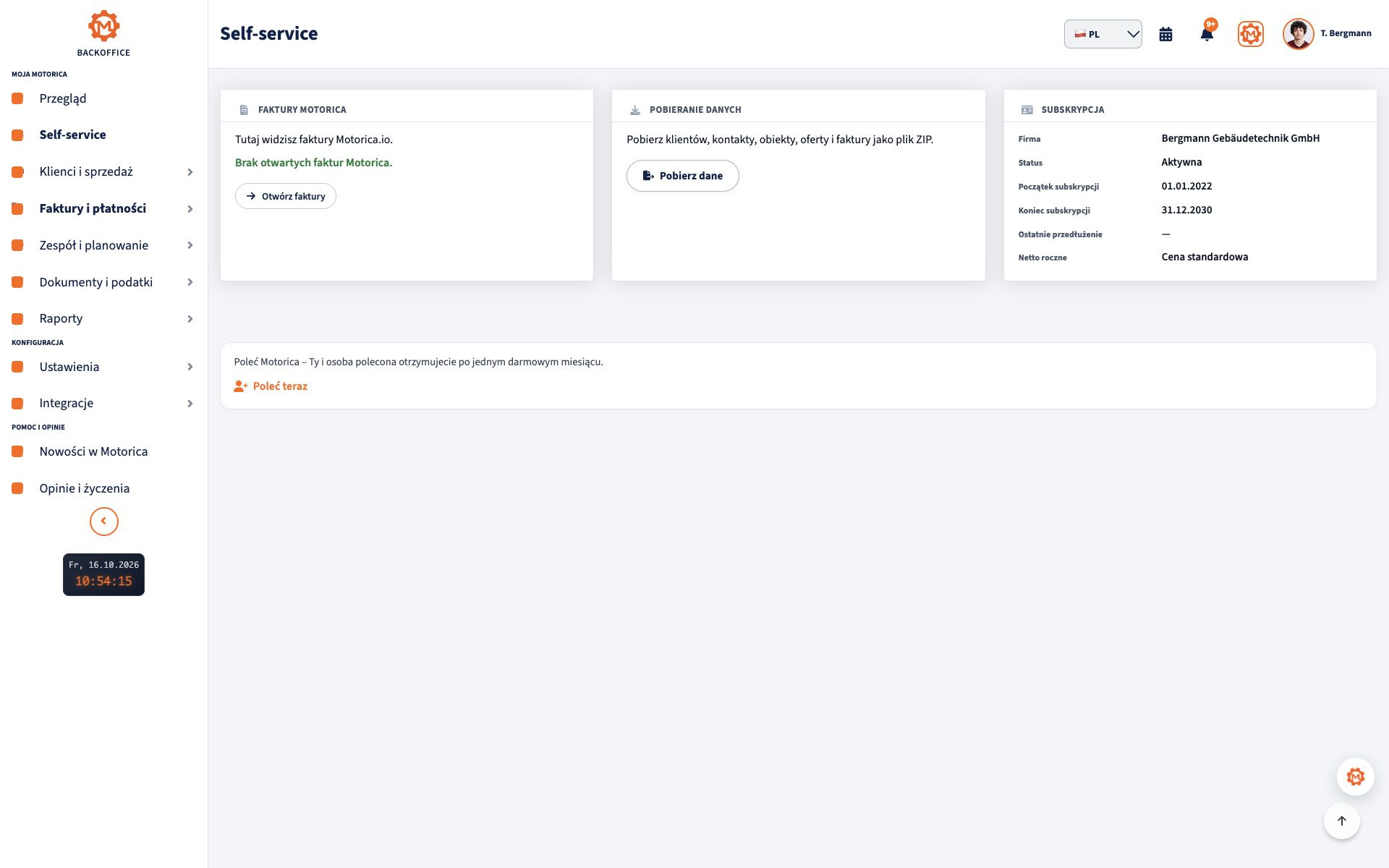Click the Subskrypcja card icon
The height and width of the screenshot is (868, 1389).
pos(1027,110)
